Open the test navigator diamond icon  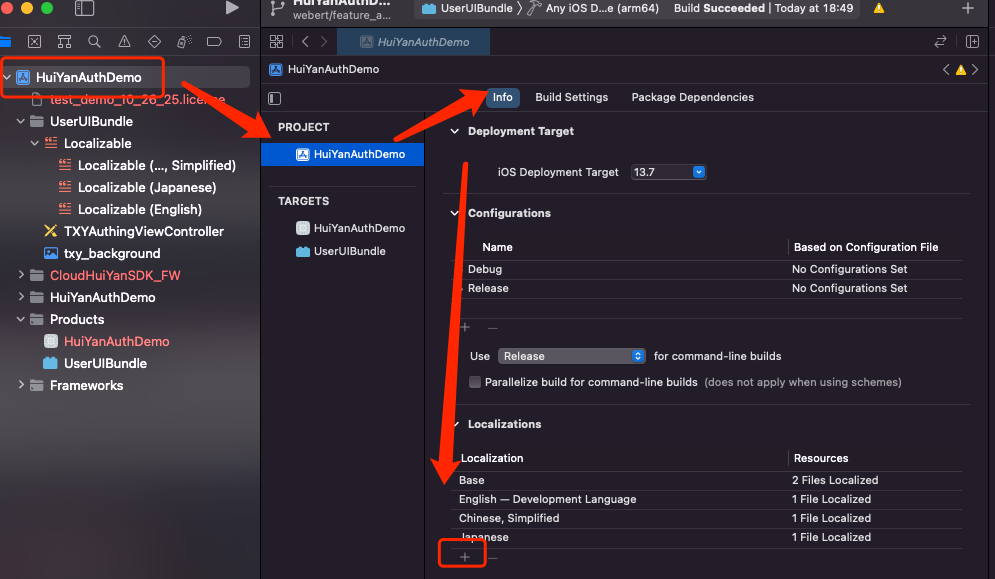click(x=154, y=42)
